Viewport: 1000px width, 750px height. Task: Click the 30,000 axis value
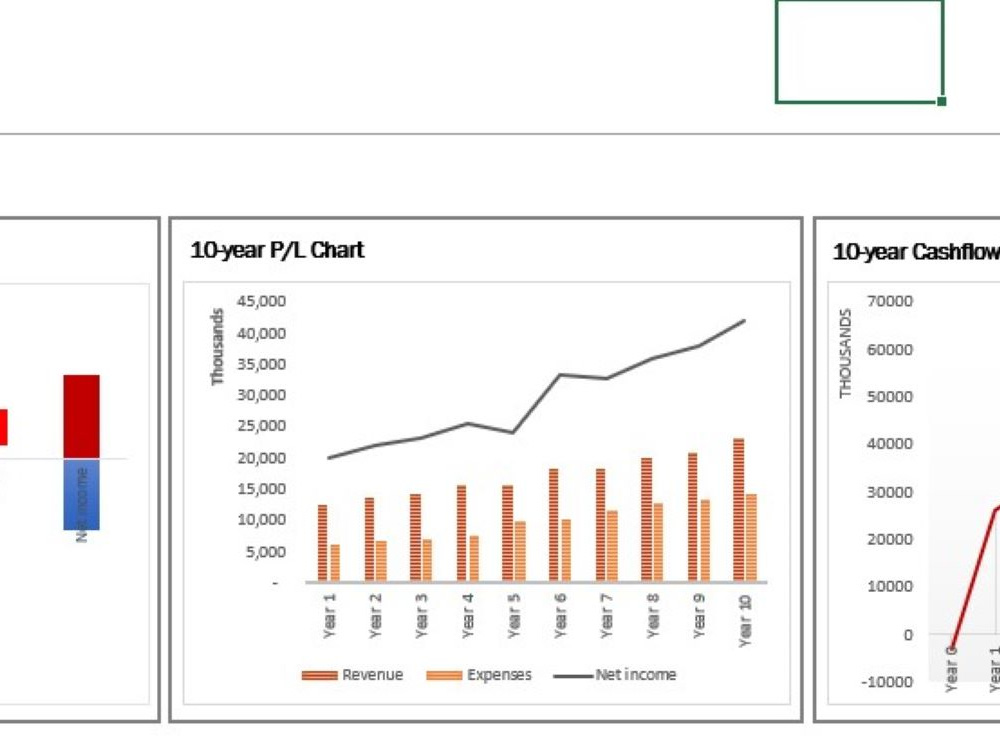[x=261, y=395]
